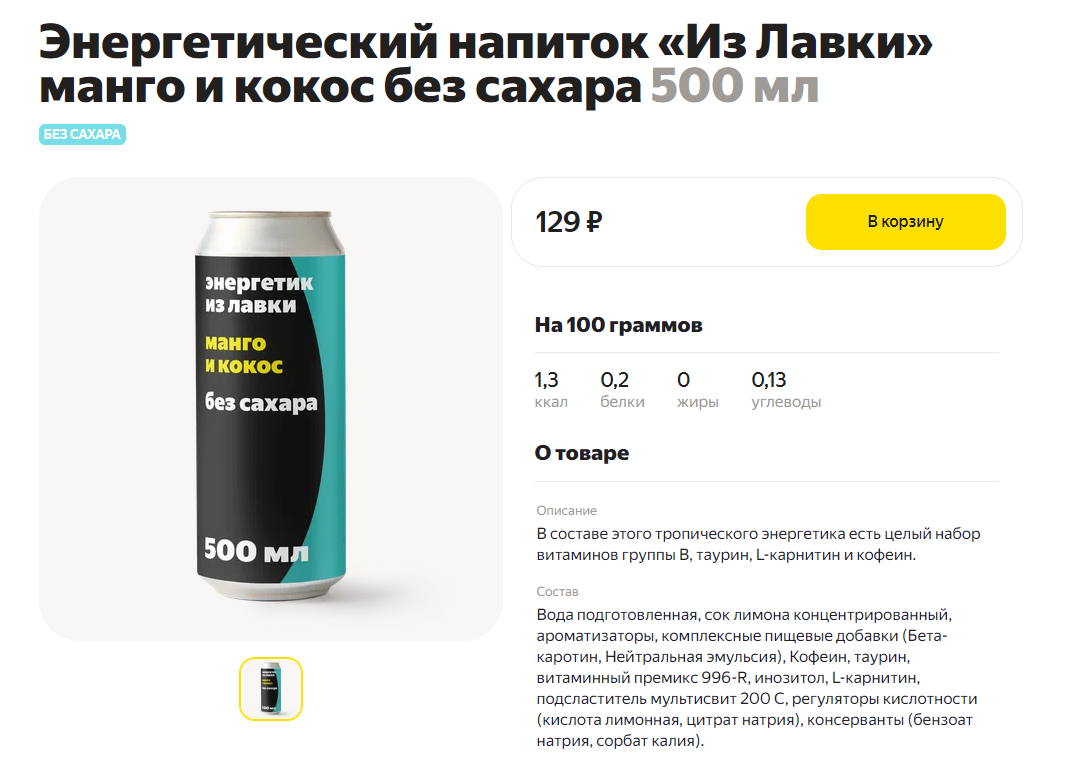The image size is (1071, 765).
Task: Click the манго и кокос text on the can
Action: pyautogui.click(x=243, y=354)
